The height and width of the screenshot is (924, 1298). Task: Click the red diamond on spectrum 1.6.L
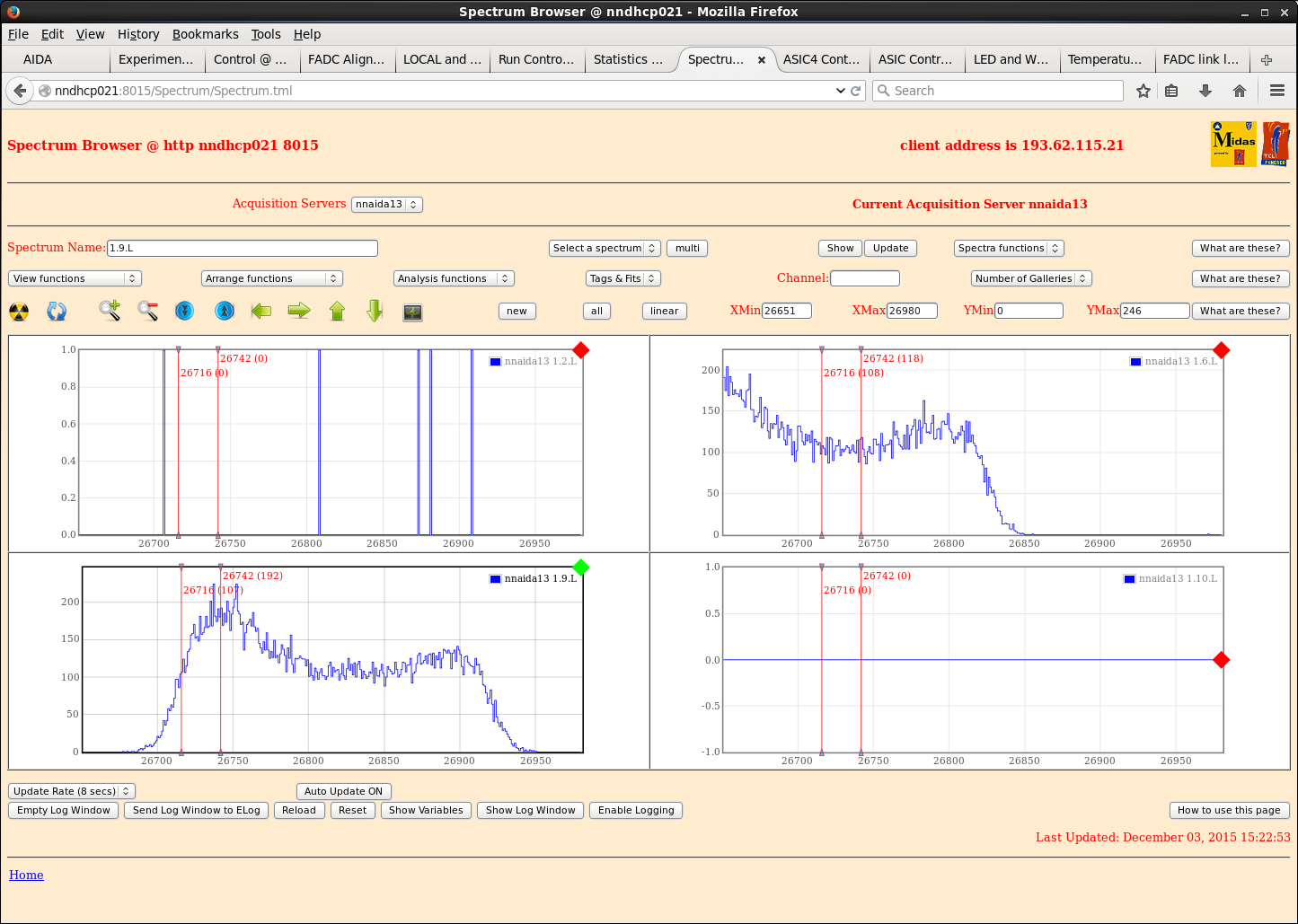pyautogui.click(x=1221, y=350)
